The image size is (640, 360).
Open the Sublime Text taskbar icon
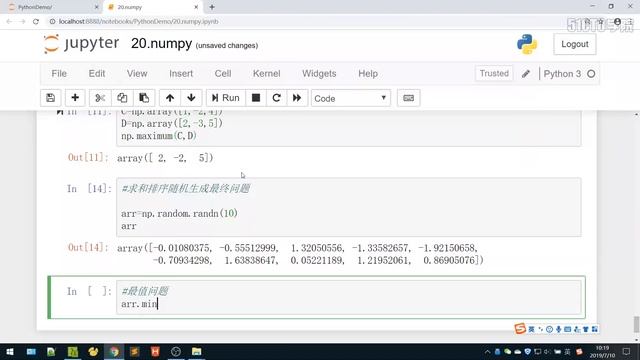(135, 352)
